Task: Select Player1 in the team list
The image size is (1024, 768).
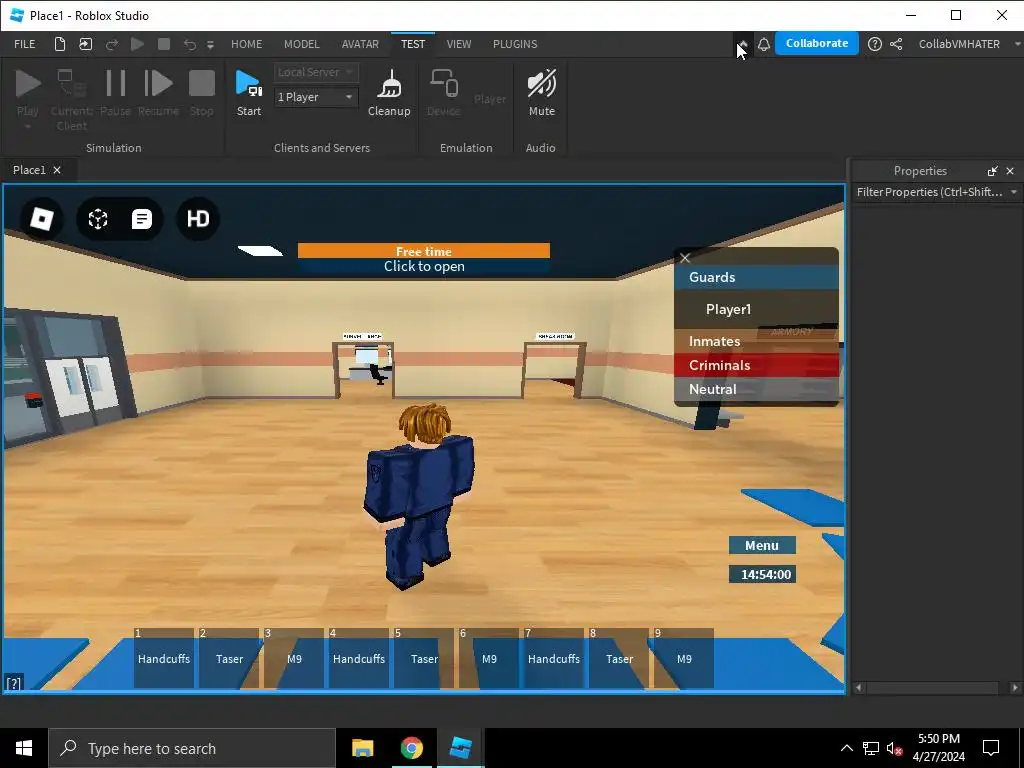Action: tap(756, 309)
